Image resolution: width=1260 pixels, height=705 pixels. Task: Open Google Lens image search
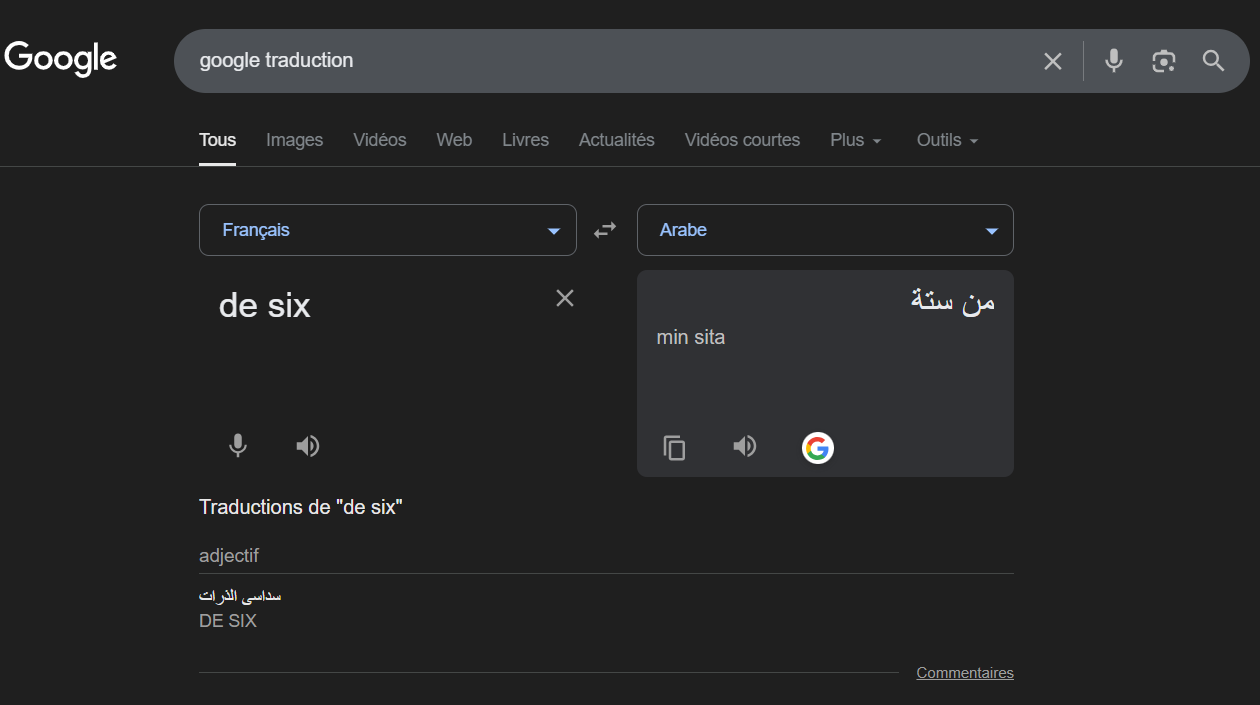click(1163, 61)
